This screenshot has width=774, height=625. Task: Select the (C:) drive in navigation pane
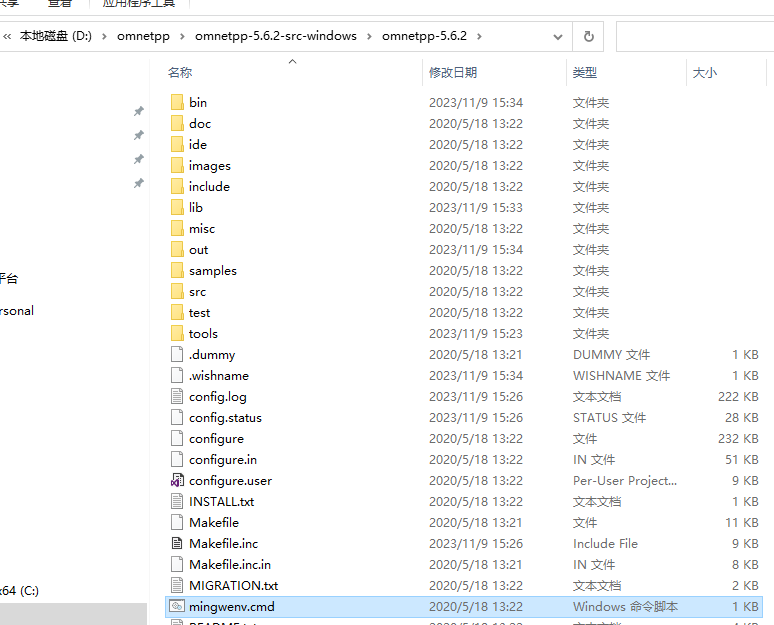[20, 590]
